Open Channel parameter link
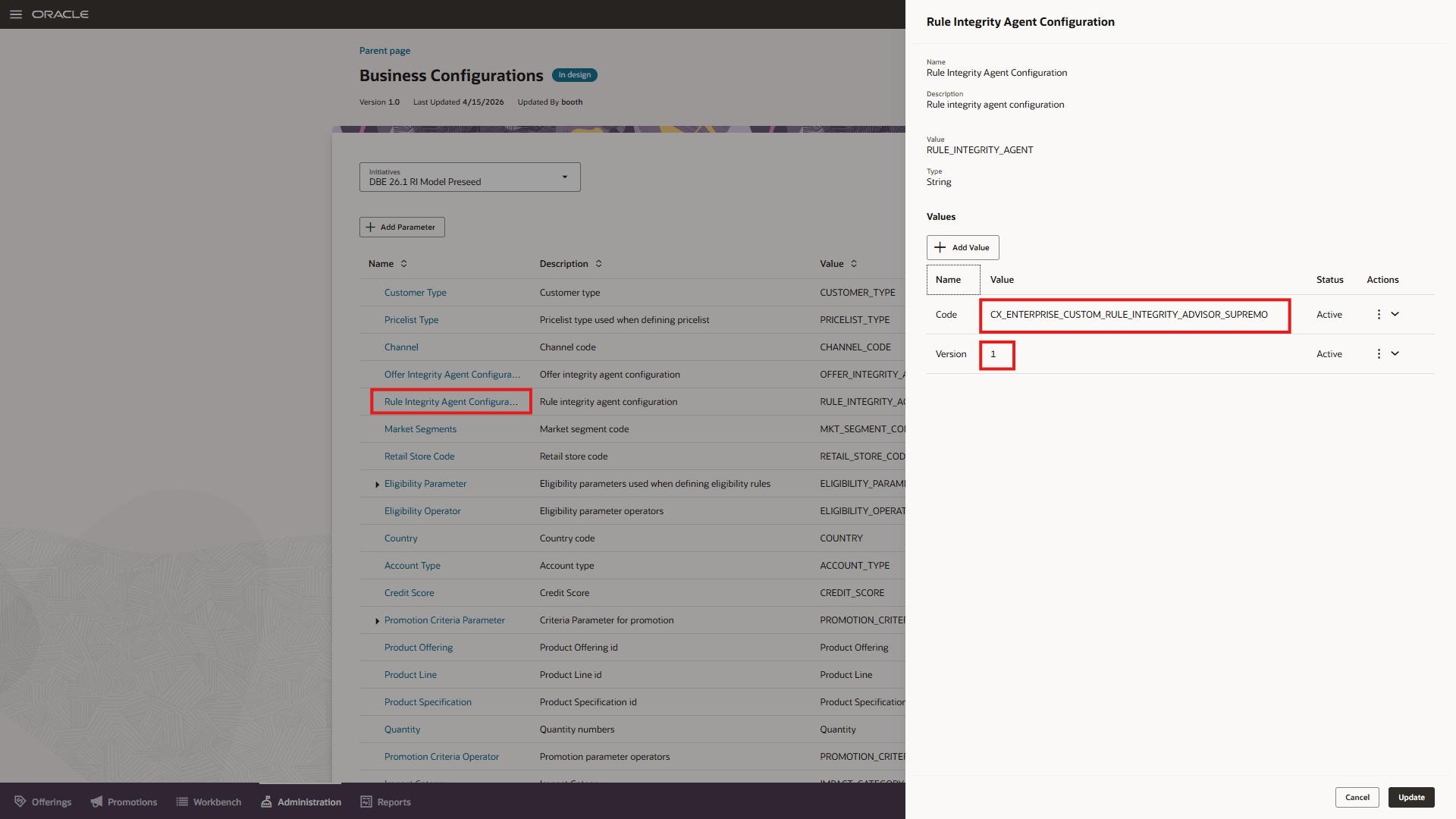 pyautogui.click(x=401, y=347)
